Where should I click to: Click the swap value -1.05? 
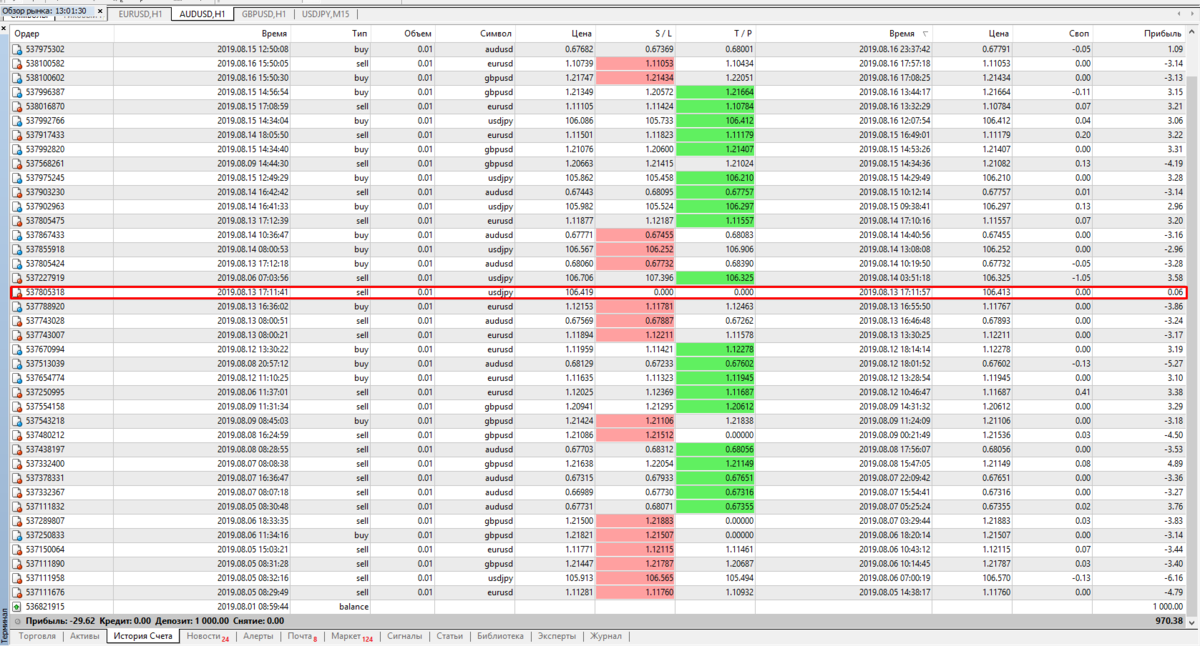pyautogui.click(x=1080, y=278)
